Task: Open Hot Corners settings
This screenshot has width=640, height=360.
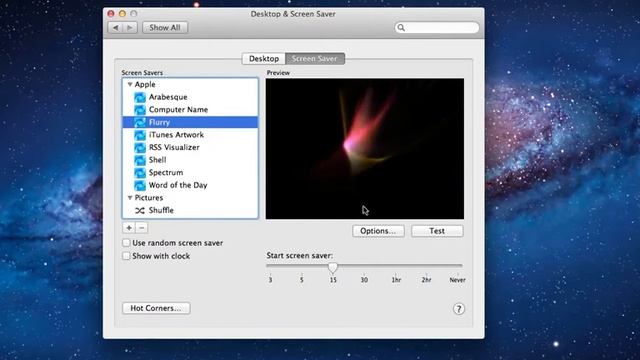Action: [156, 308]
